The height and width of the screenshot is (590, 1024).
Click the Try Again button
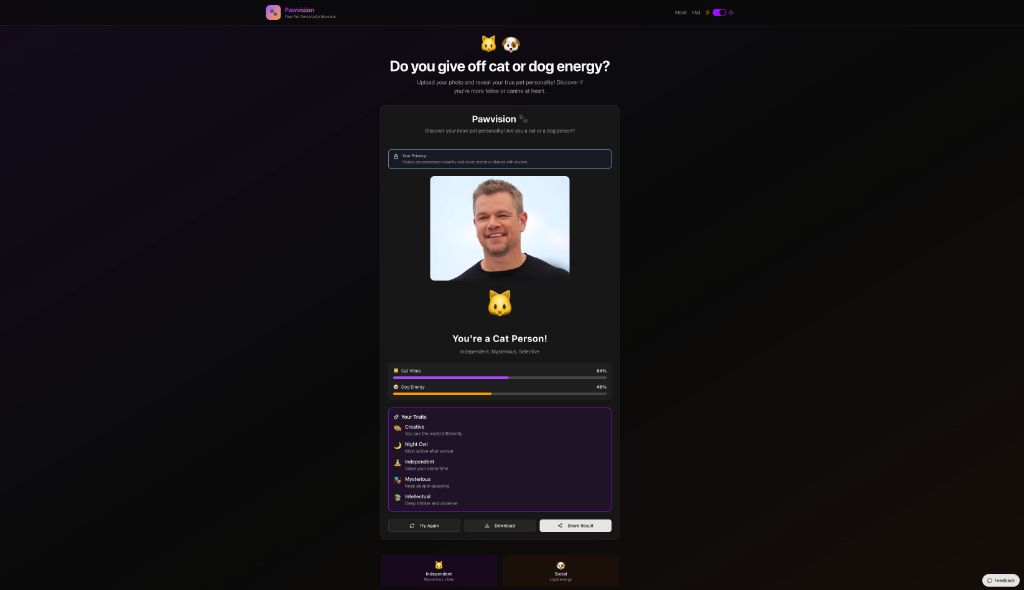click(424, 525)
